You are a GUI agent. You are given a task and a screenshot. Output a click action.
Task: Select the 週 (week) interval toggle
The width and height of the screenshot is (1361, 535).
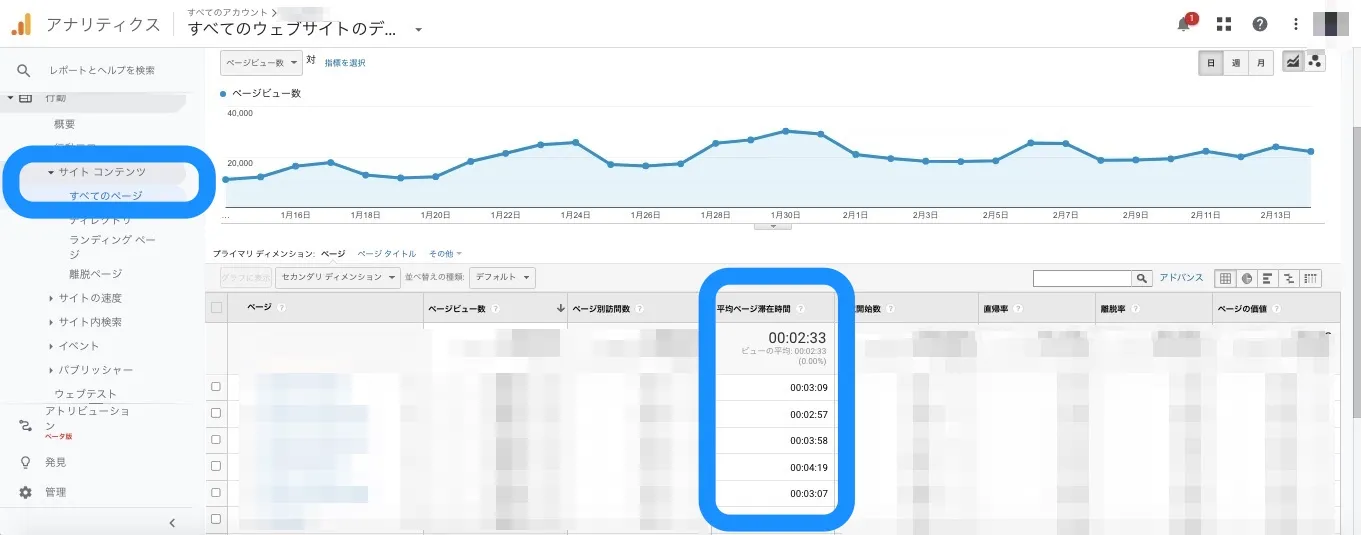[x=1236, y=62]
